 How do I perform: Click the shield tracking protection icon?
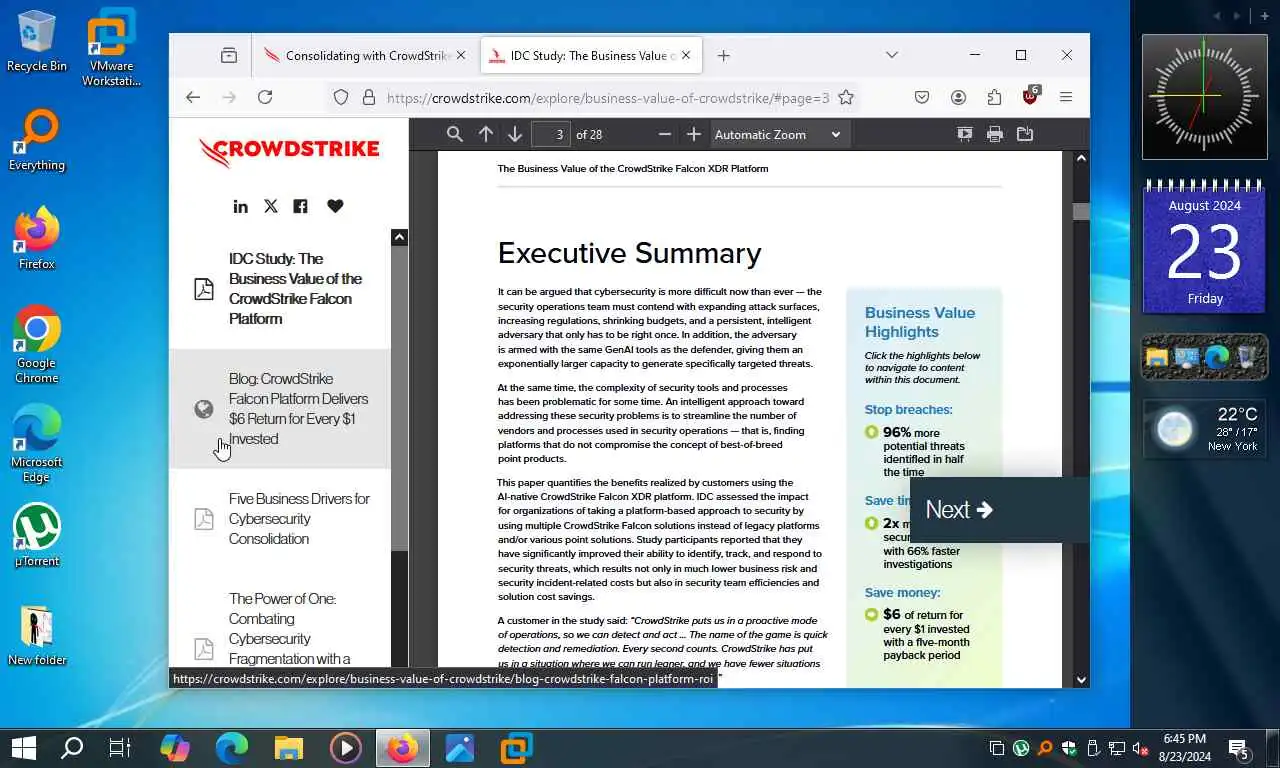coord(341,97)
